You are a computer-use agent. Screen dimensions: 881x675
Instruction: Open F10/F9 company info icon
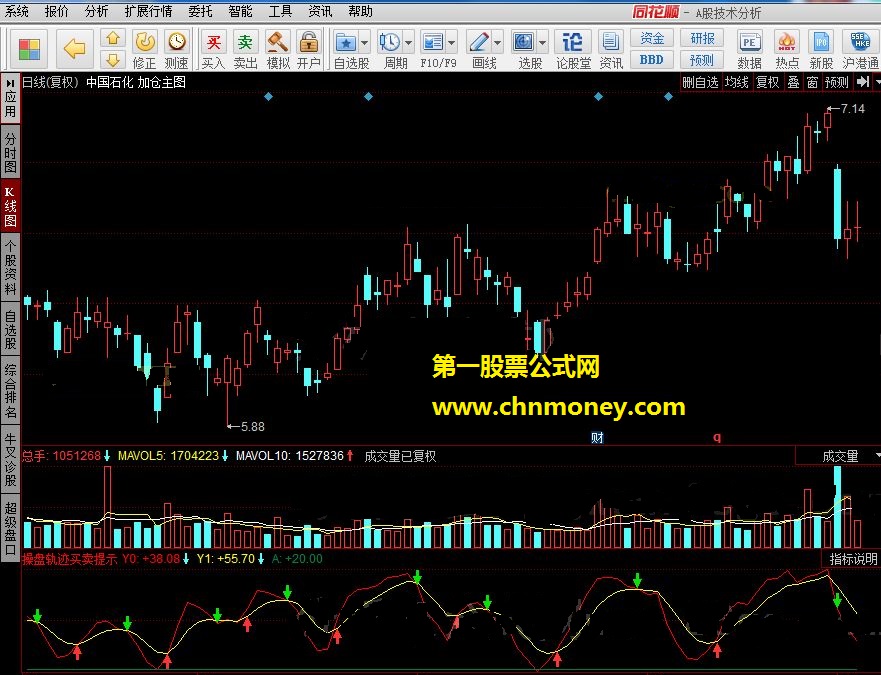[x=433, y=42]
